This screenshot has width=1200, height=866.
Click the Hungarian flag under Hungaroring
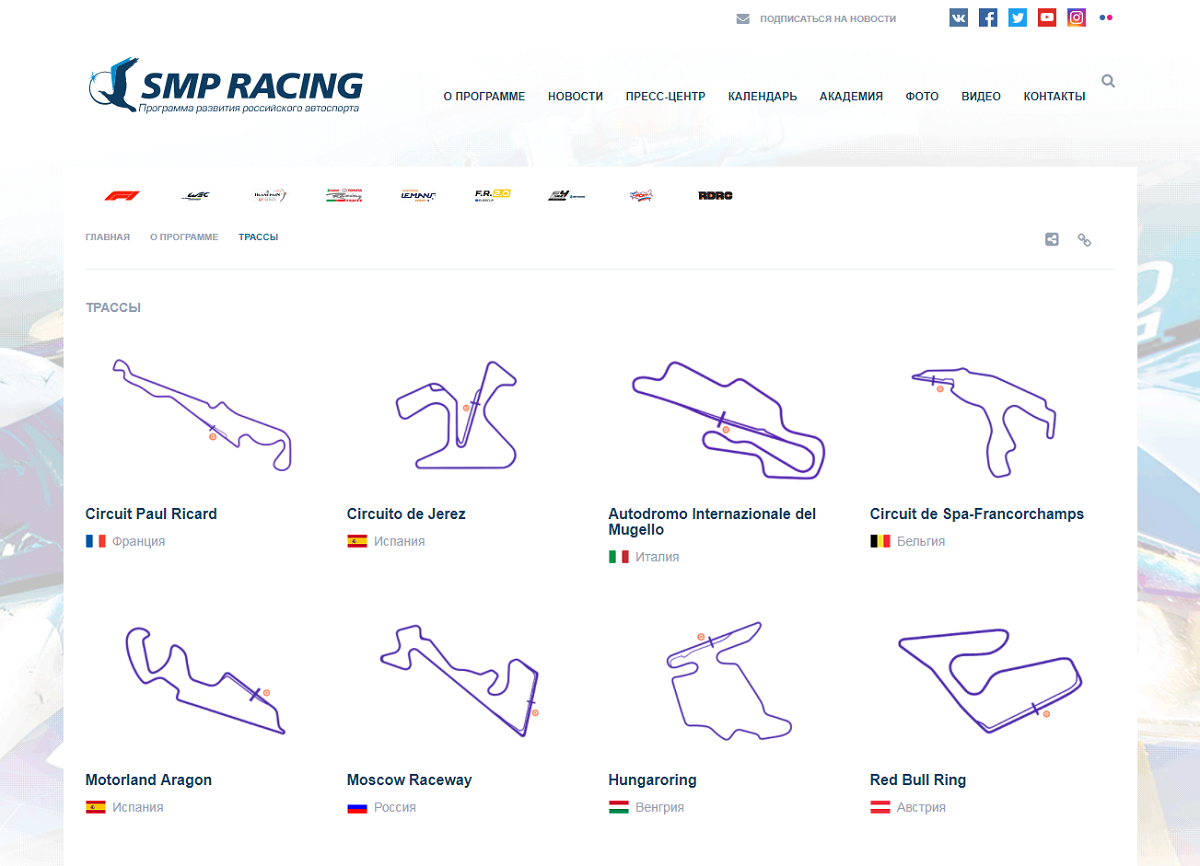pyautogui.click(x=619, y=807)
